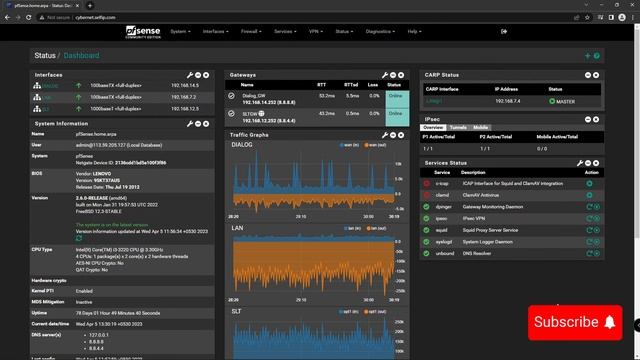Open the Diagnostics dropdown menu
Screen dimensions: 640x360
(x=380, y=31)
